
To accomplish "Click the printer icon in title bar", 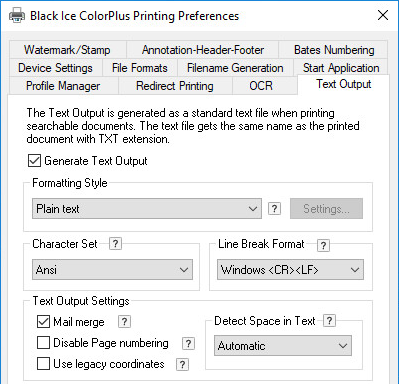I will tap(17, 16).
